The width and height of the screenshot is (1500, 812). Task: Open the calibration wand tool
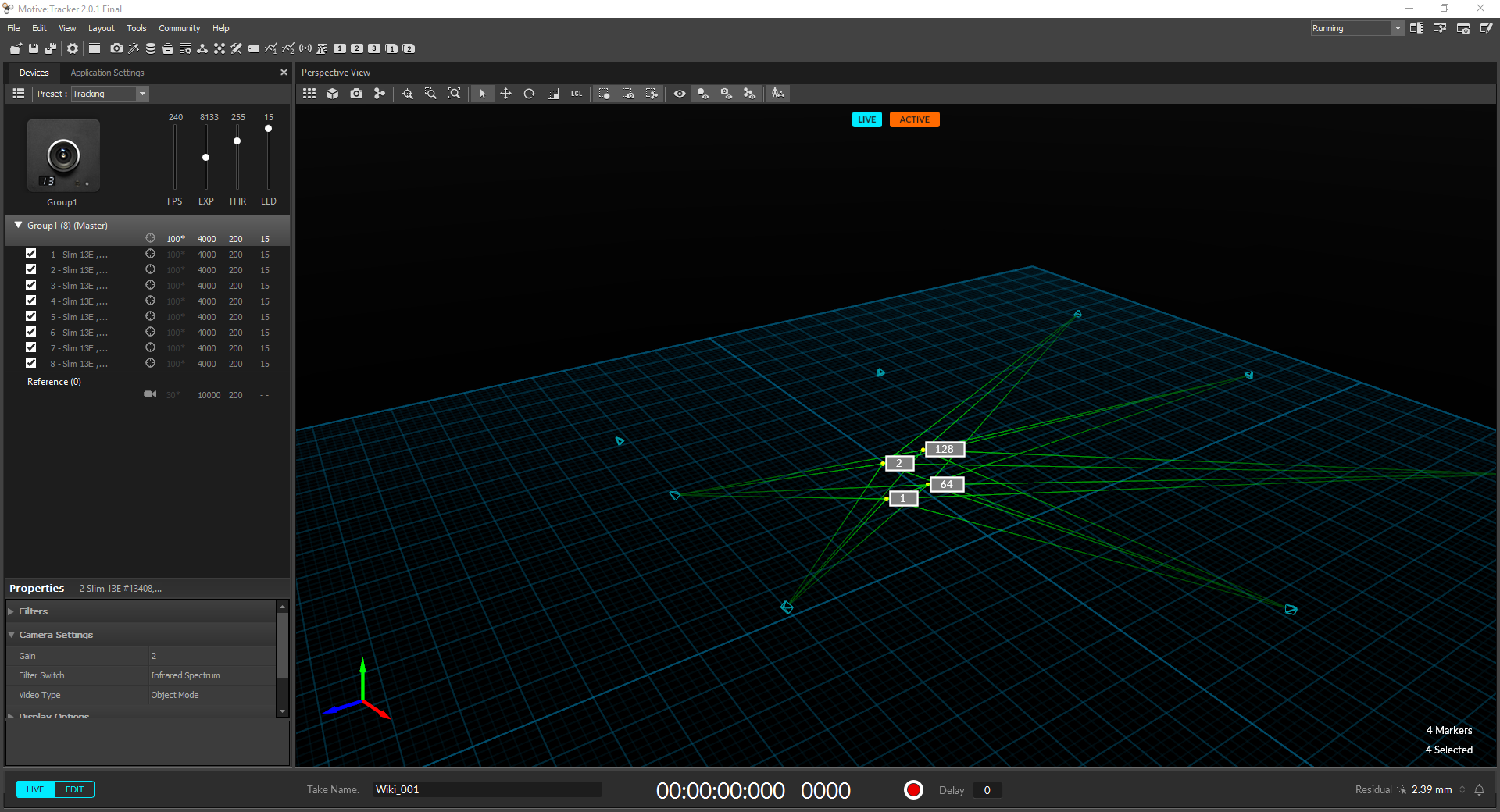tap(134, 48)
